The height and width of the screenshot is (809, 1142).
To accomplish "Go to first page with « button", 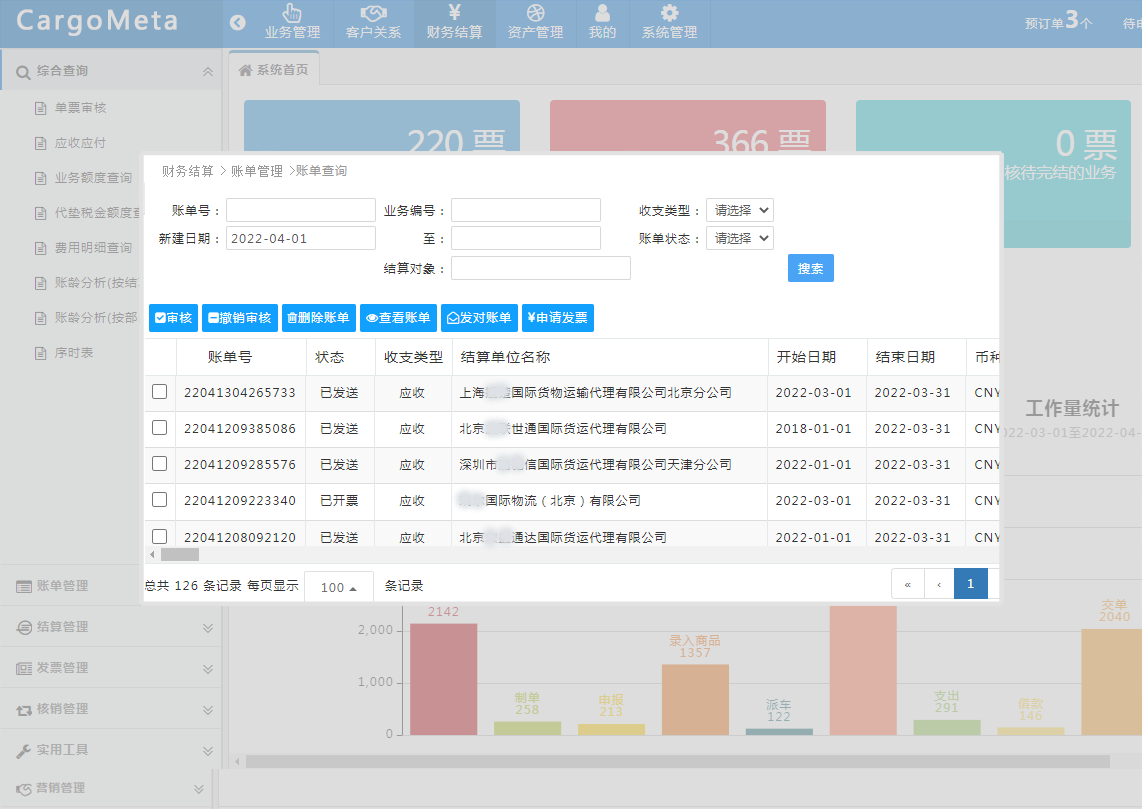I will pyautogui.click(x=907, y=584).
